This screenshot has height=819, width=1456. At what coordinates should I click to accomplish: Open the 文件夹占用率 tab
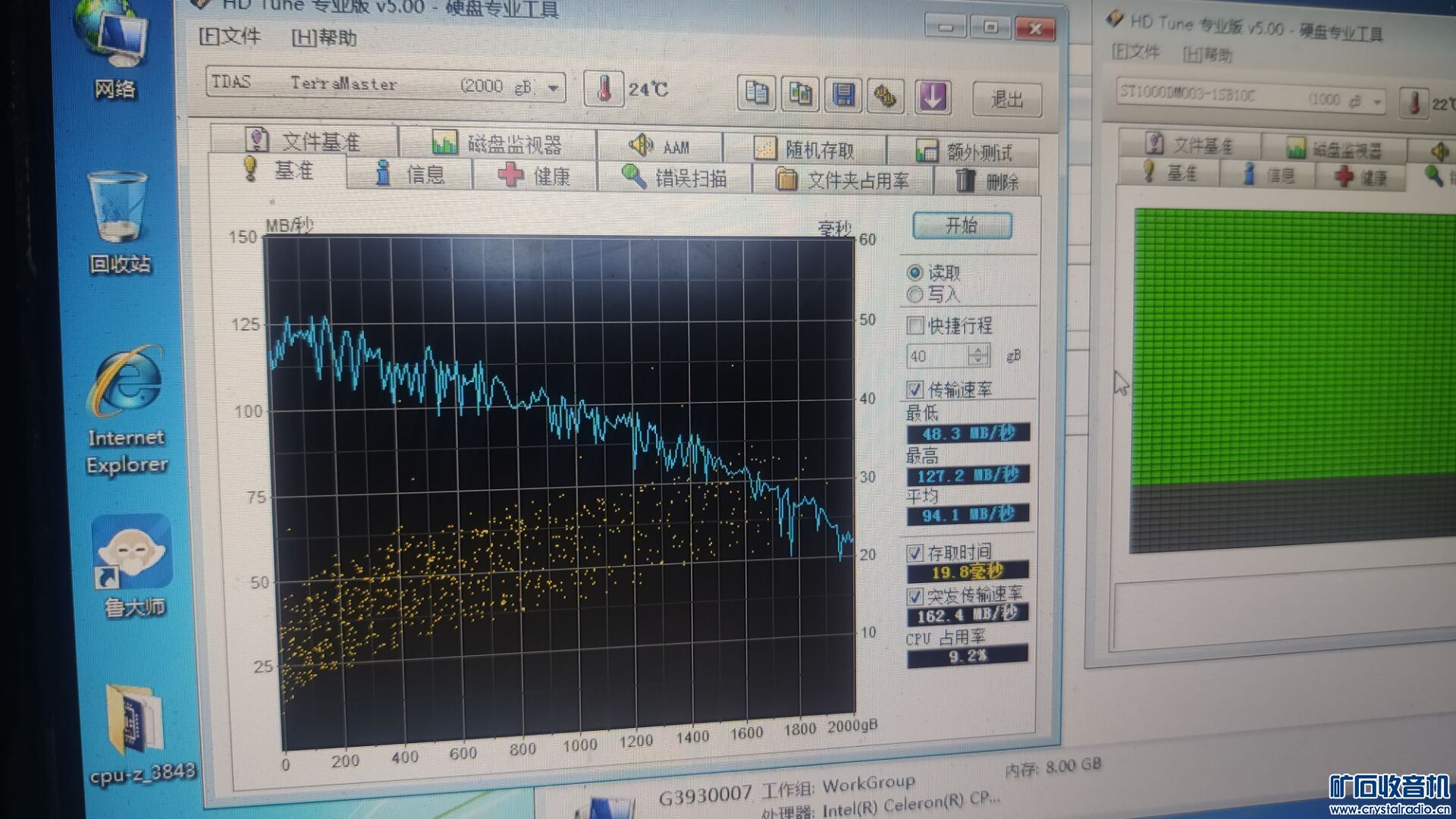point(843,180)
